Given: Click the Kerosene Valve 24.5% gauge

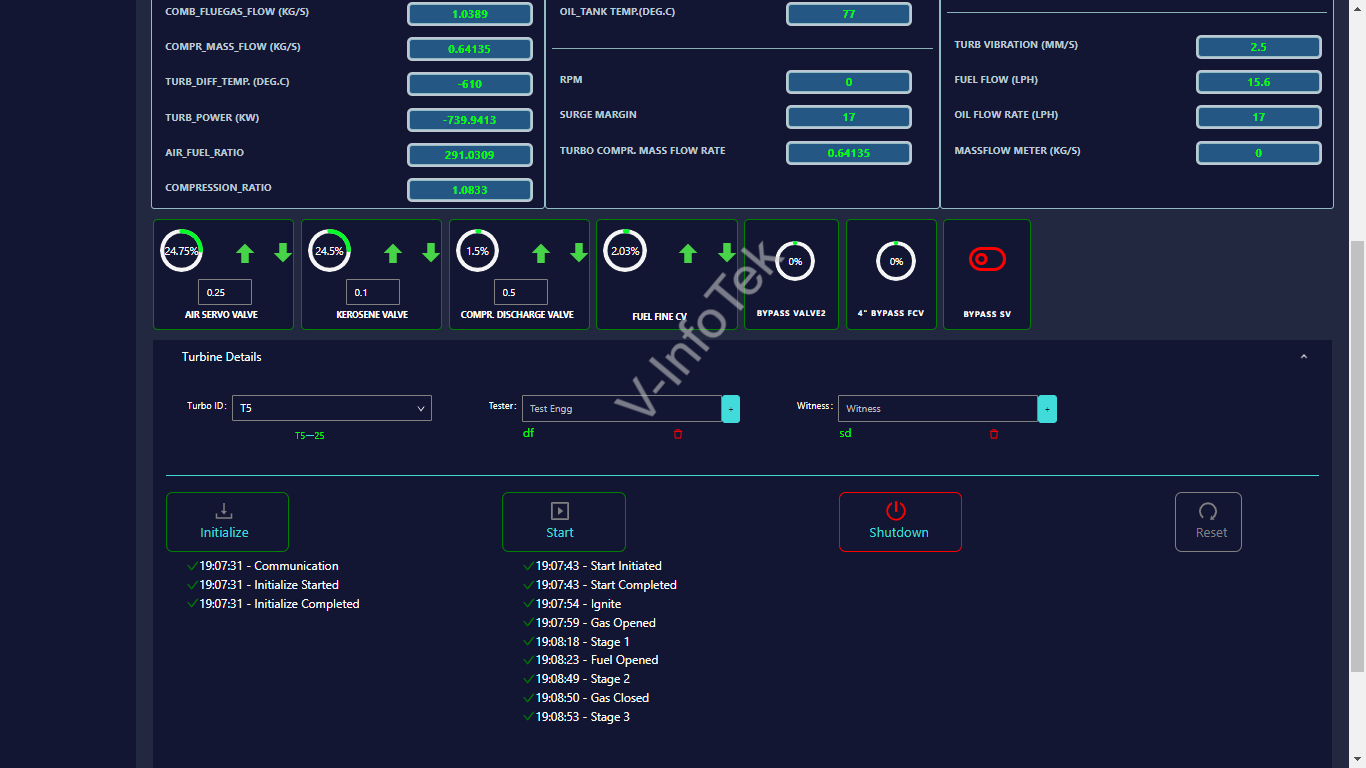Looking at the screenshot, I should pos(330,250).
